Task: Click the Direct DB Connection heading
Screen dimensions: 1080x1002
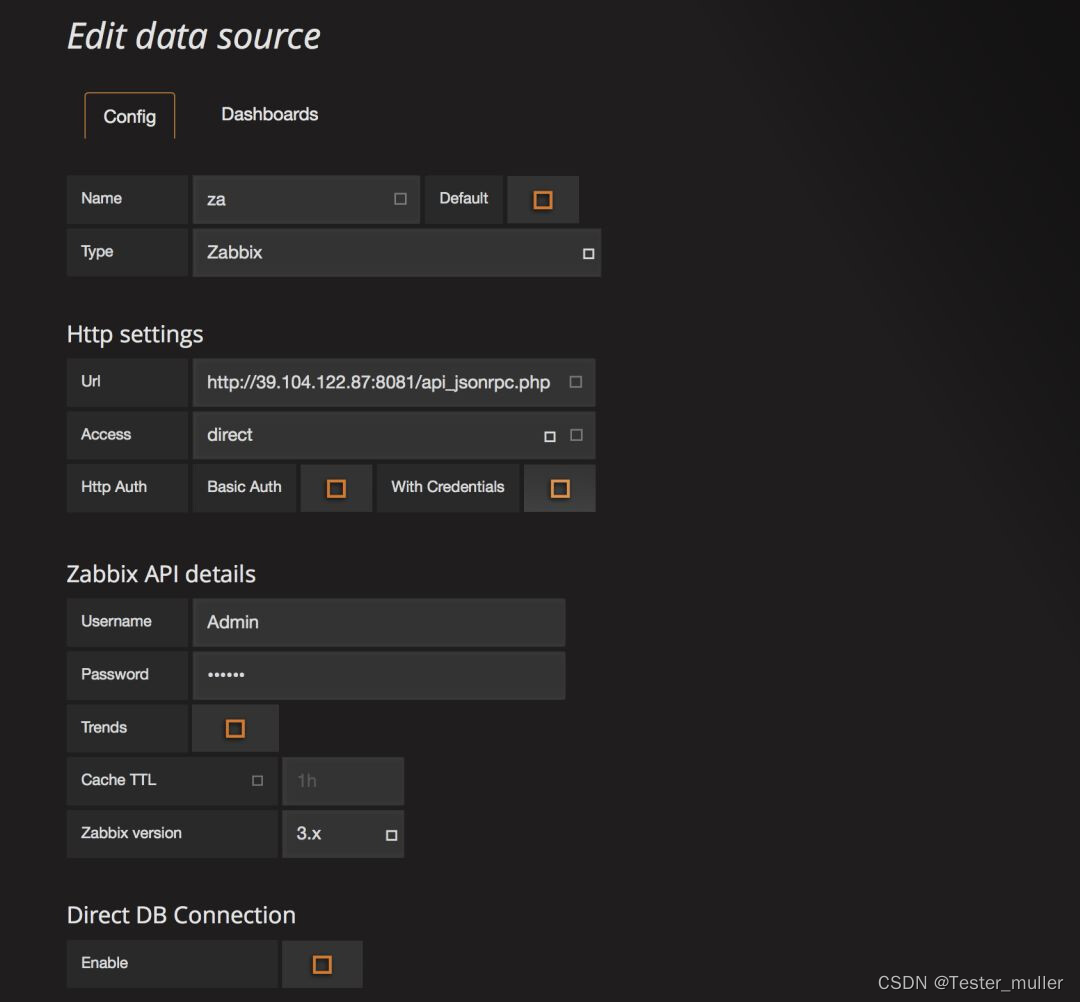Action: point(181,915)
